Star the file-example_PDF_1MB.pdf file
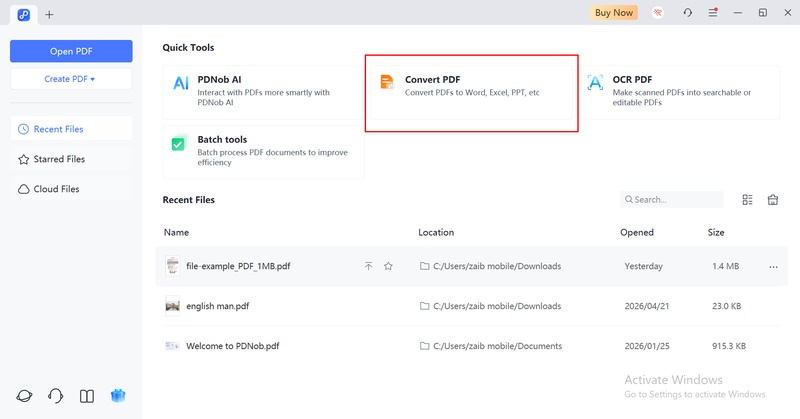This screenshot has height=419, width=800. click(388, 266)
